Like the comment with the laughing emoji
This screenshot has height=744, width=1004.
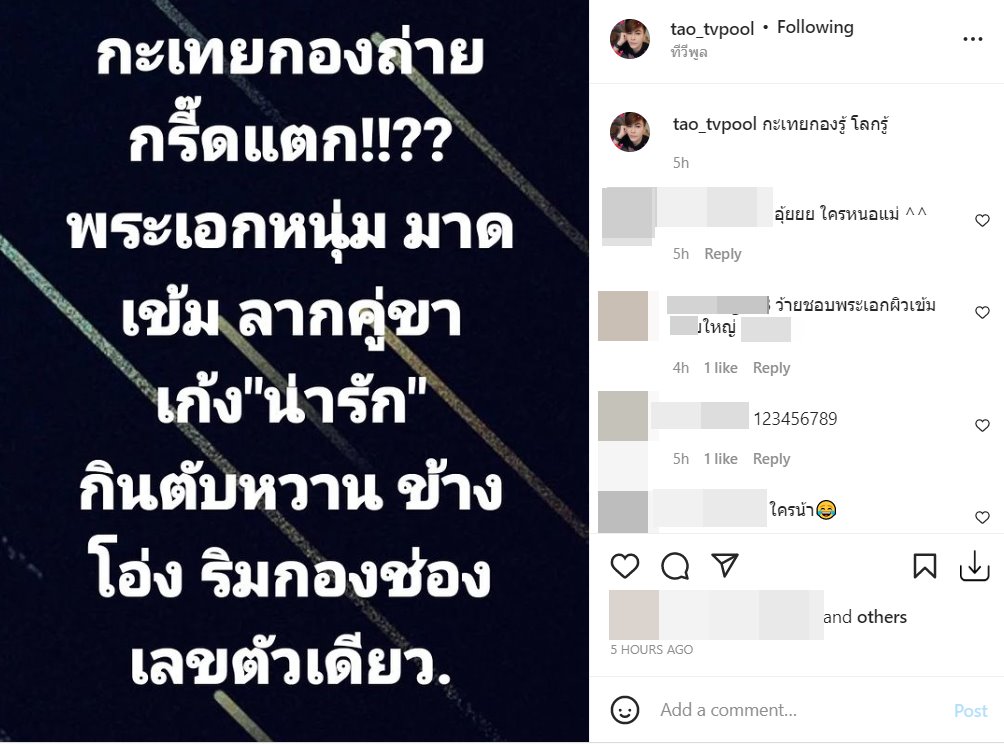click(982, 517)
